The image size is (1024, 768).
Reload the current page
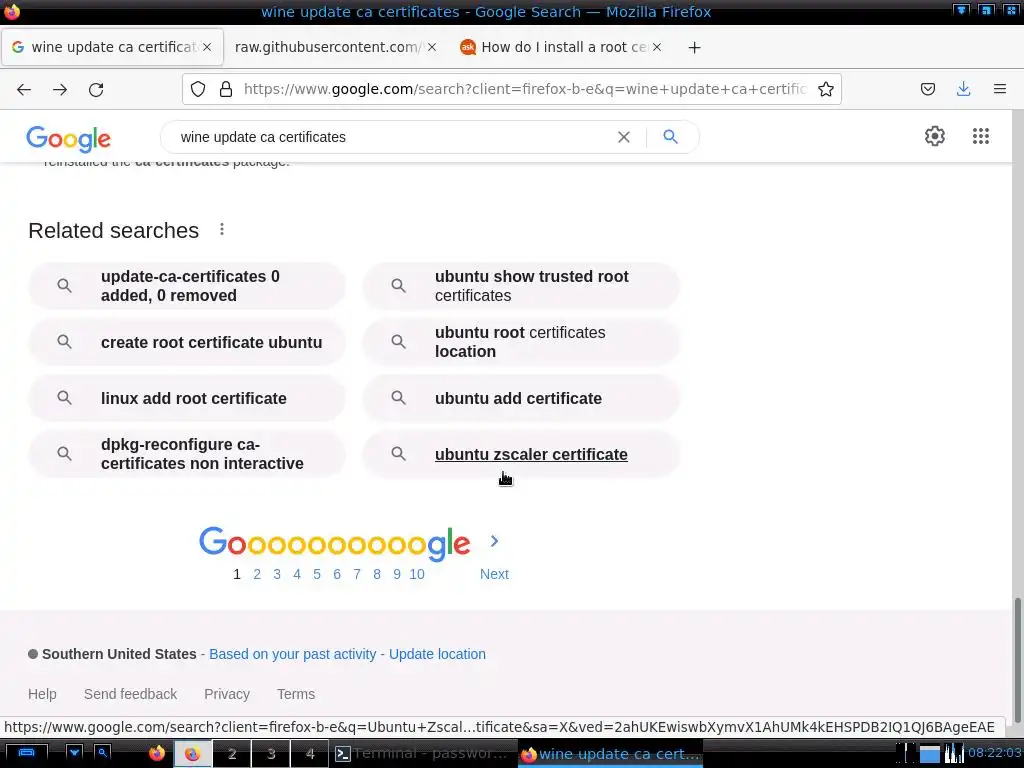tap(96, 89)
